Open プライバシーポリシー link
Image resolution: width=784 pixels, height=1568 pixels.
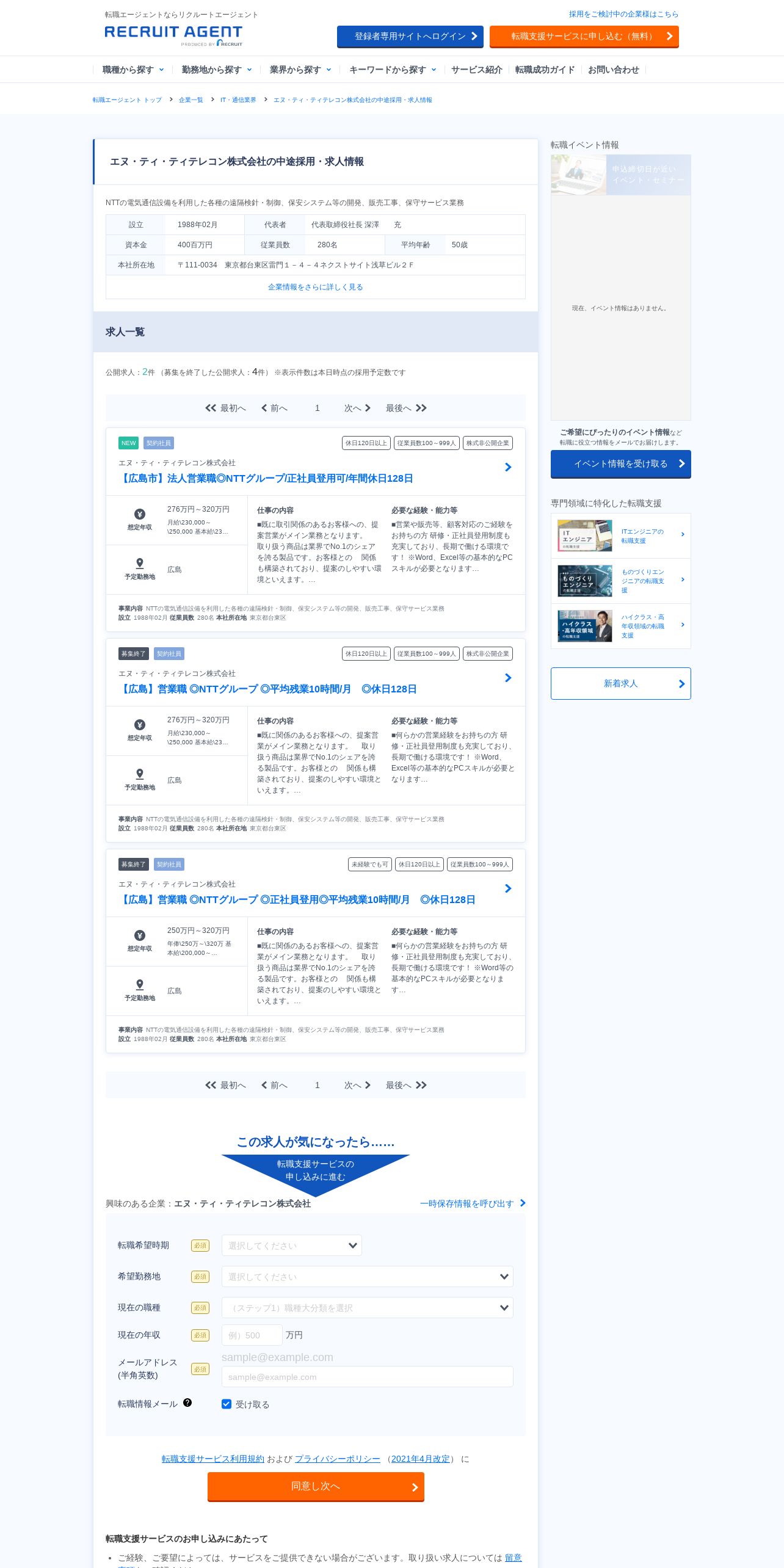pos(338,1459)
